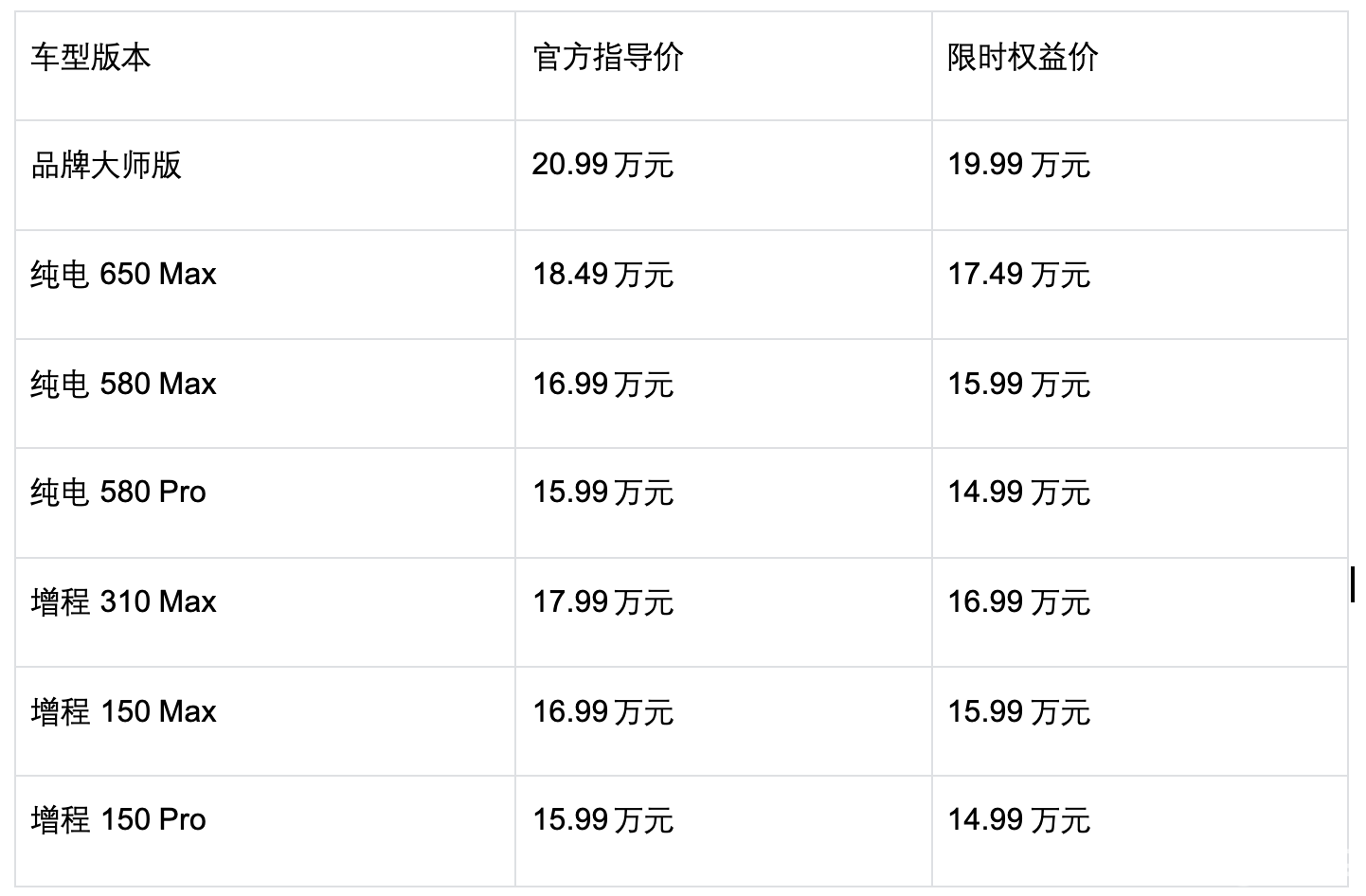
Task: Select the 品牌大师版 model cell
Action: click(106, 166)
